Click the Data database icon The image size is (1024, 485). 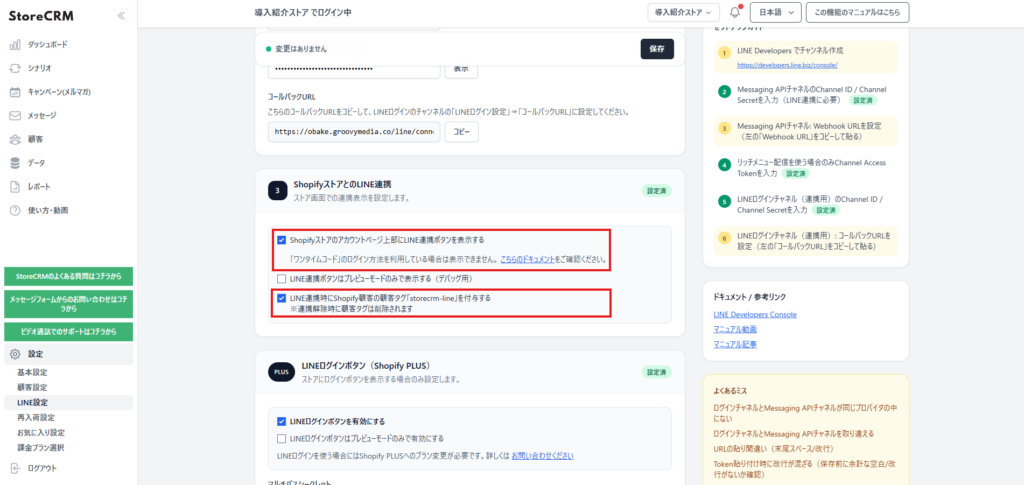[15, 163]
